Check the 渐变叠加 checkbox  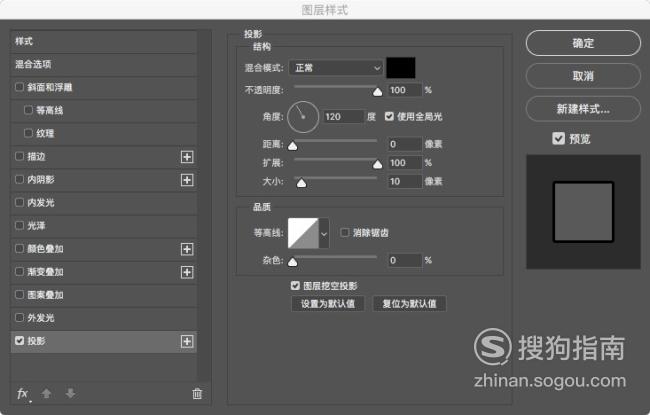click(19, 272)
